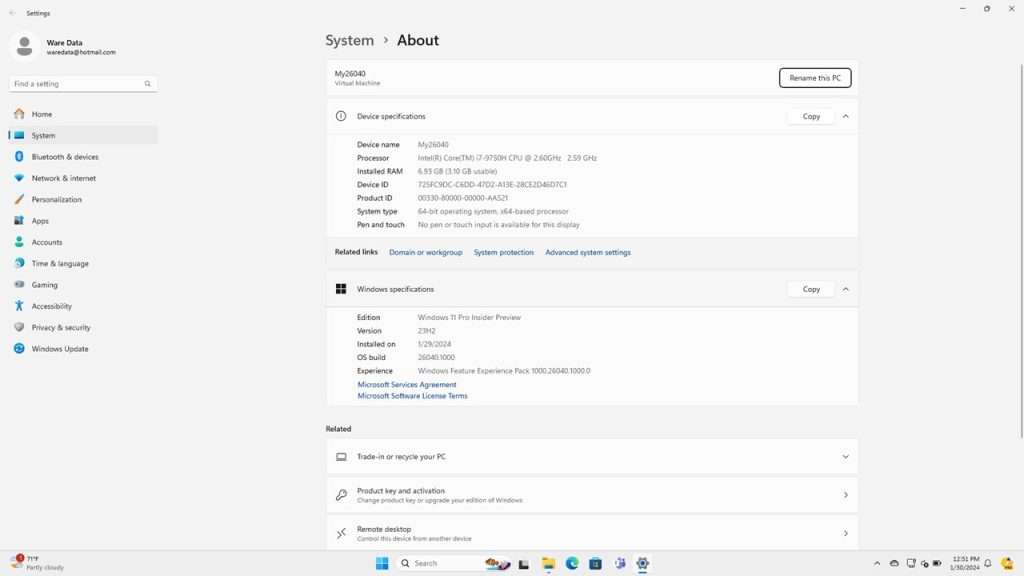
Task: Click the Find a setting search box
Action: [83, 84]
